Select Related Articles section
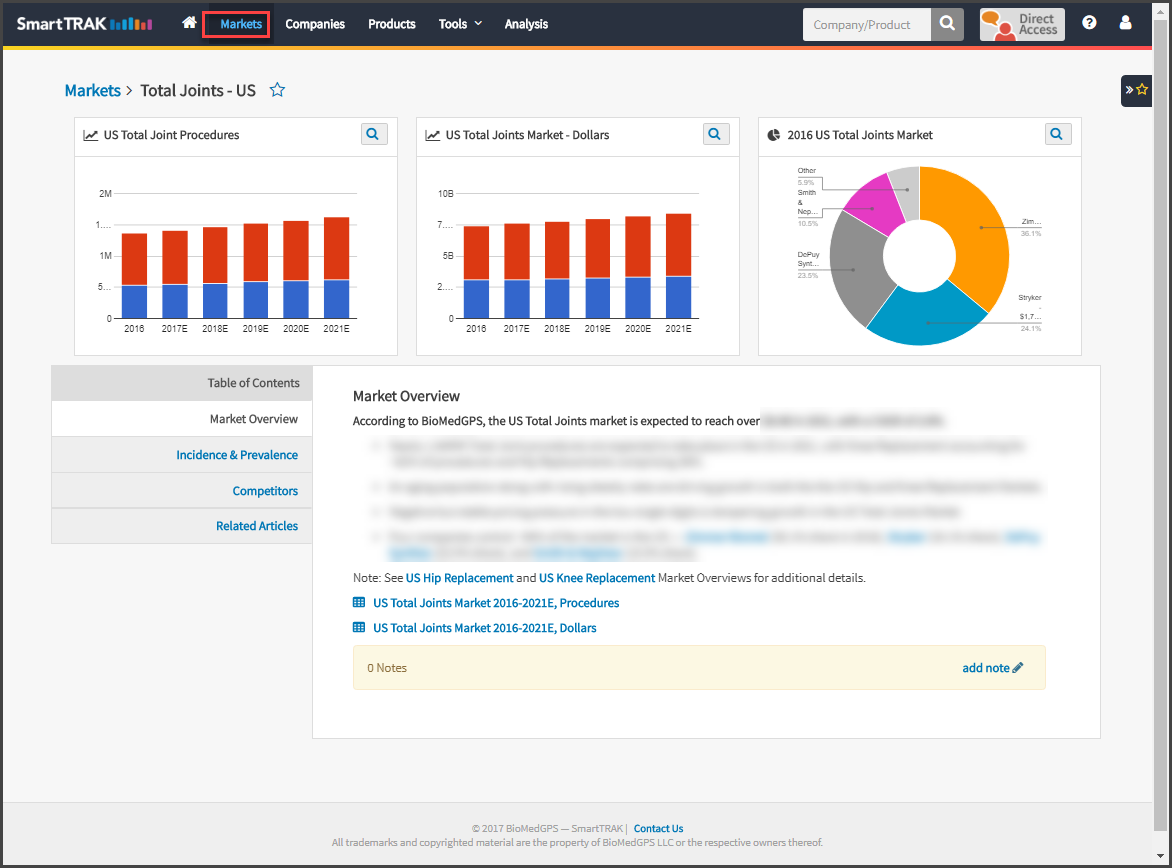The image size is (1172, 868). tap(182, 526)
